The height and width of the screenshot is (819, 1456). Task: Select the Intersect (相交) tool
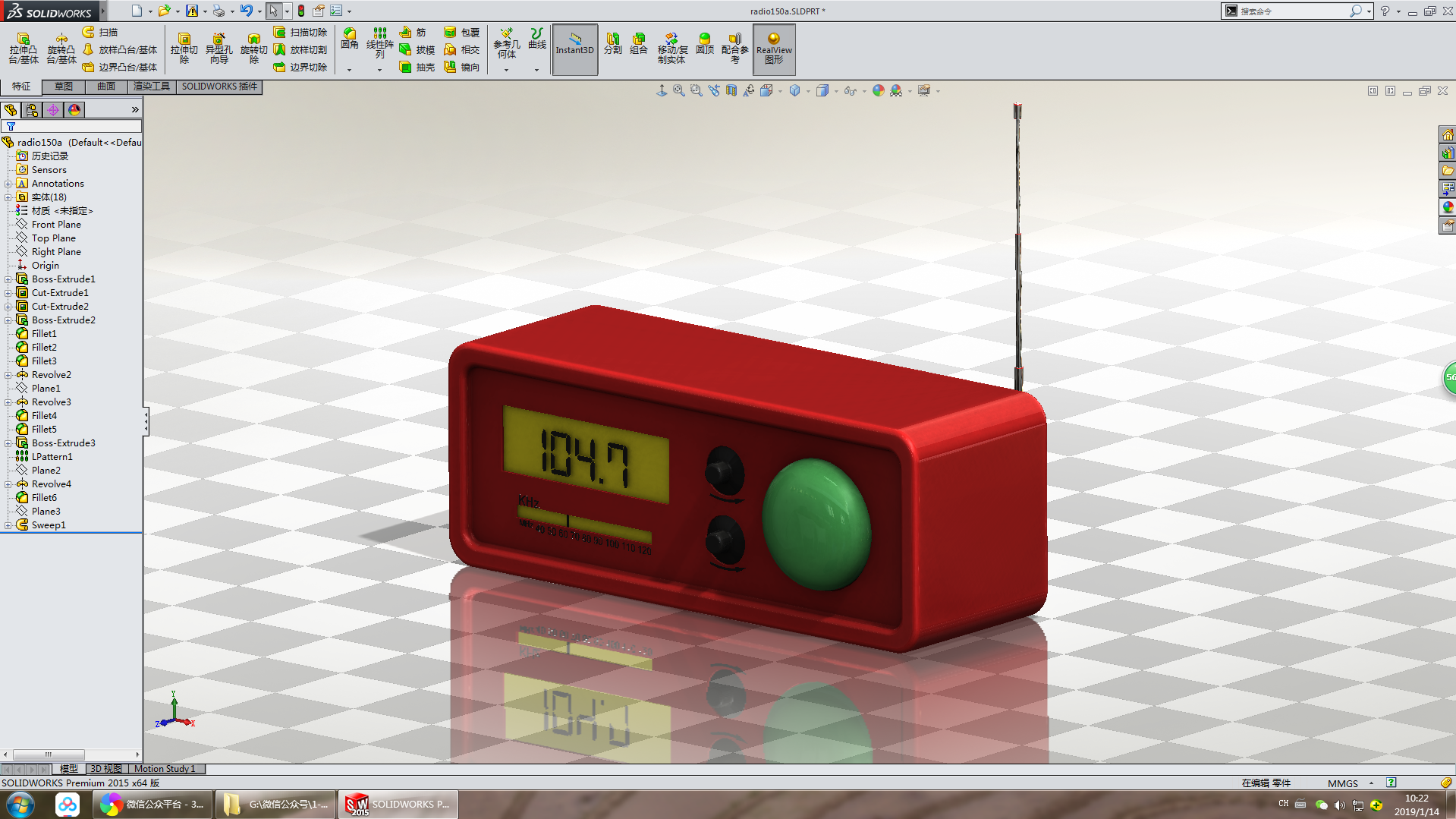(462, 49)
